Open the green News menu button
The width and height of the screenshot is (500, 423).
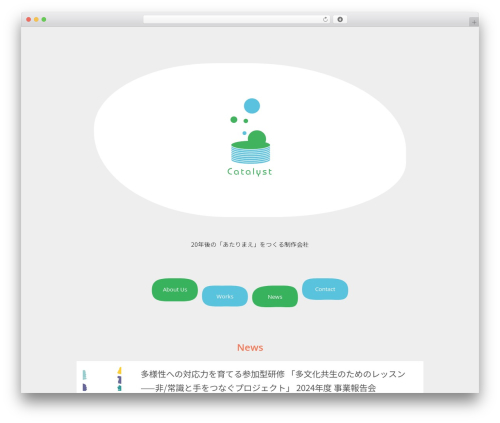click(x=275, y=296)
